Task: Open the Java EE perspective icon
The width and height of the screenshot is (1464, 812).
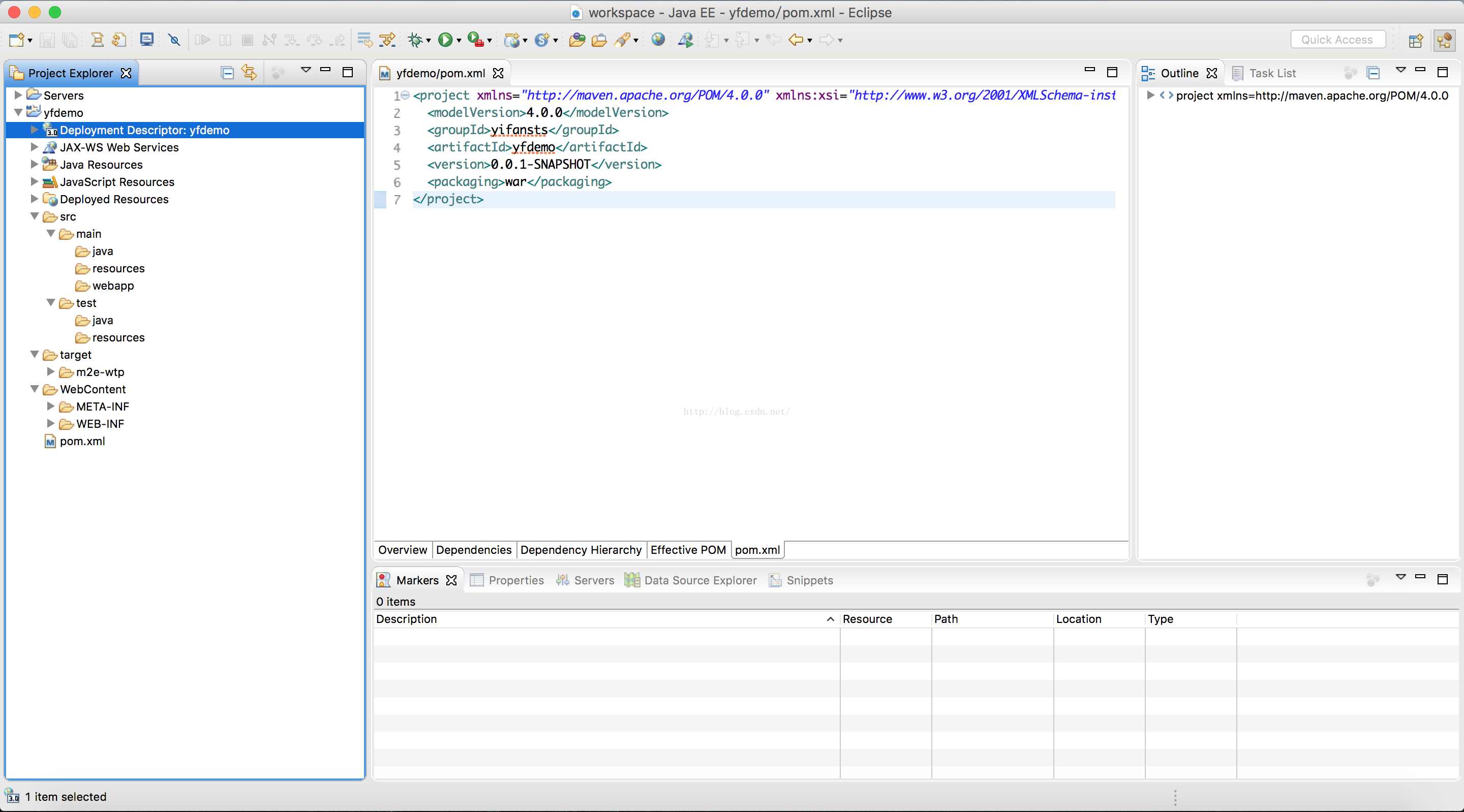Action: click(x=1444, y=40)
